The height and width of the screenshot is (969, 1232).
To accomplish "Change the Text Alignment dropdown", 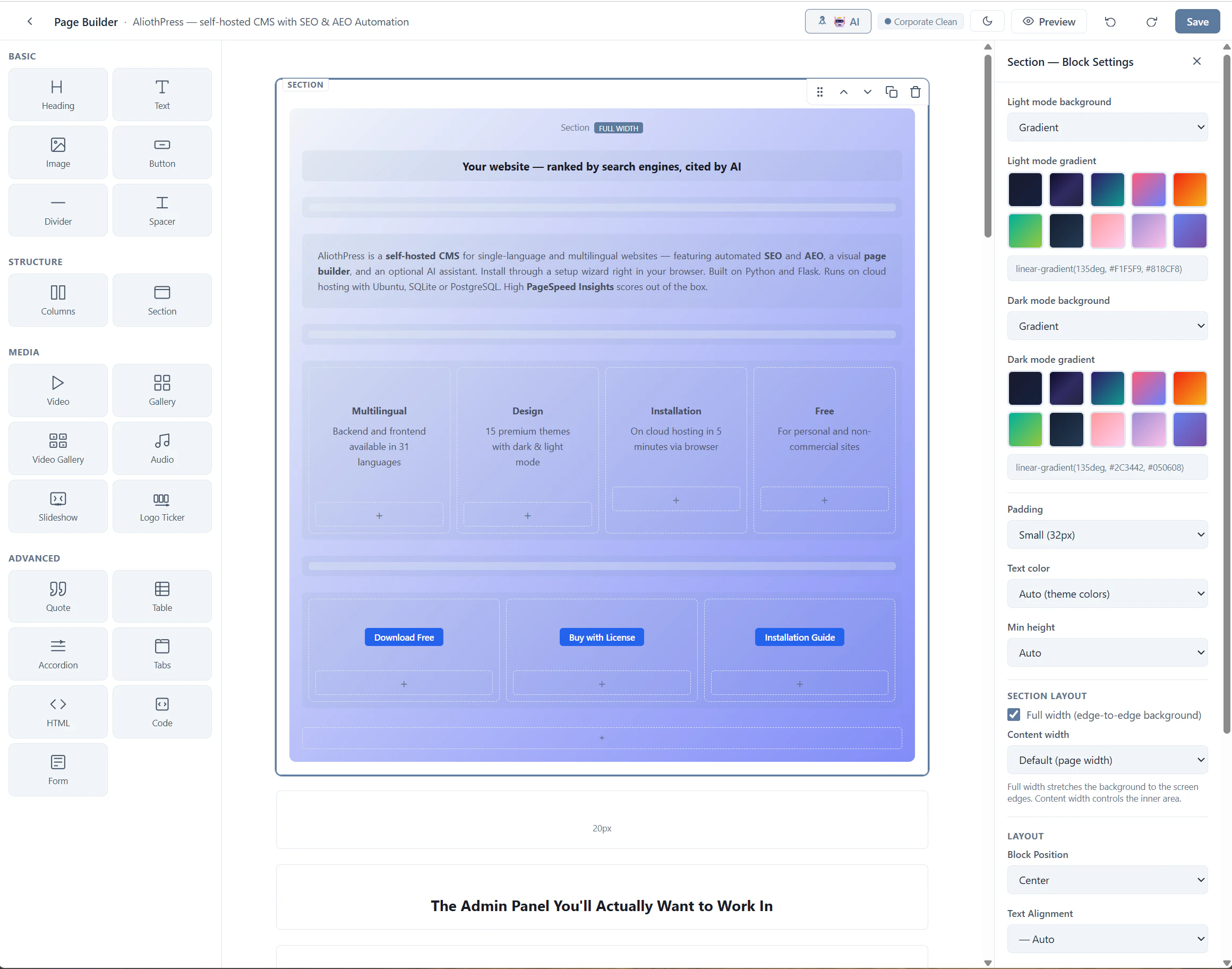I will click(x=1107, y=939).
